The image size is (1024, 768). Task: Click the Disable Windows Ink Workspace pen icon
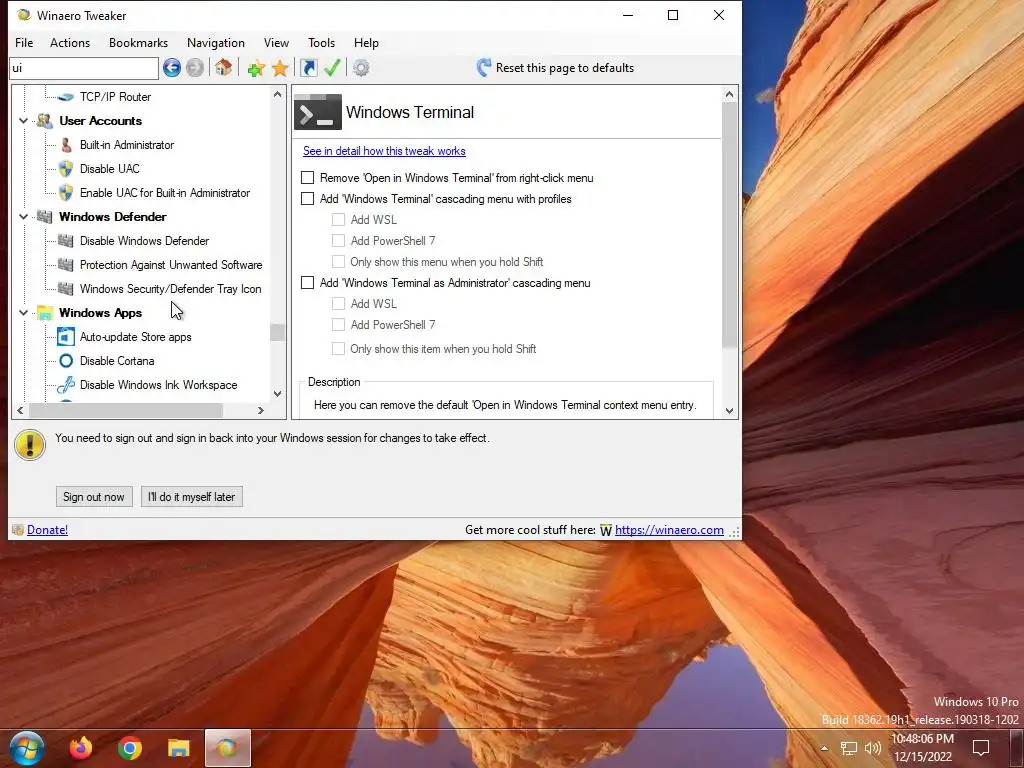(66, 385)
